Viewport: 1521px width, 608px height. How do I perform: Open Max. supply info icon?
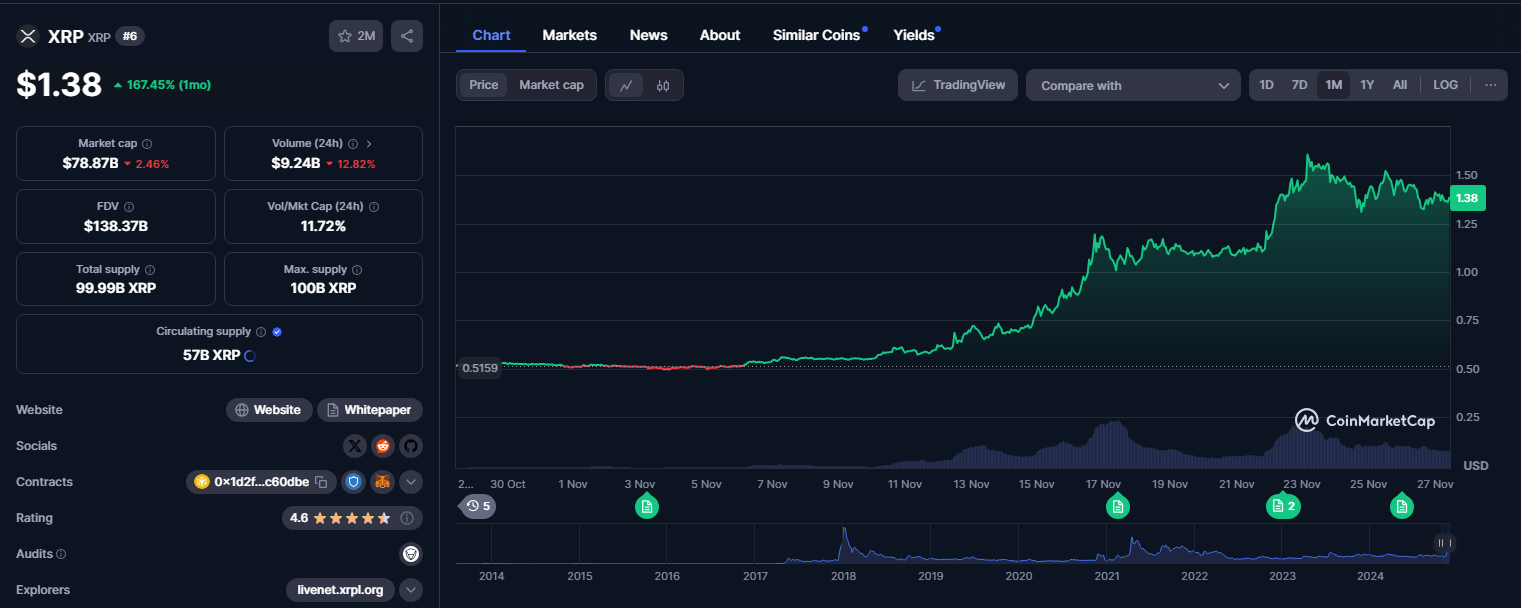point(357,270)
